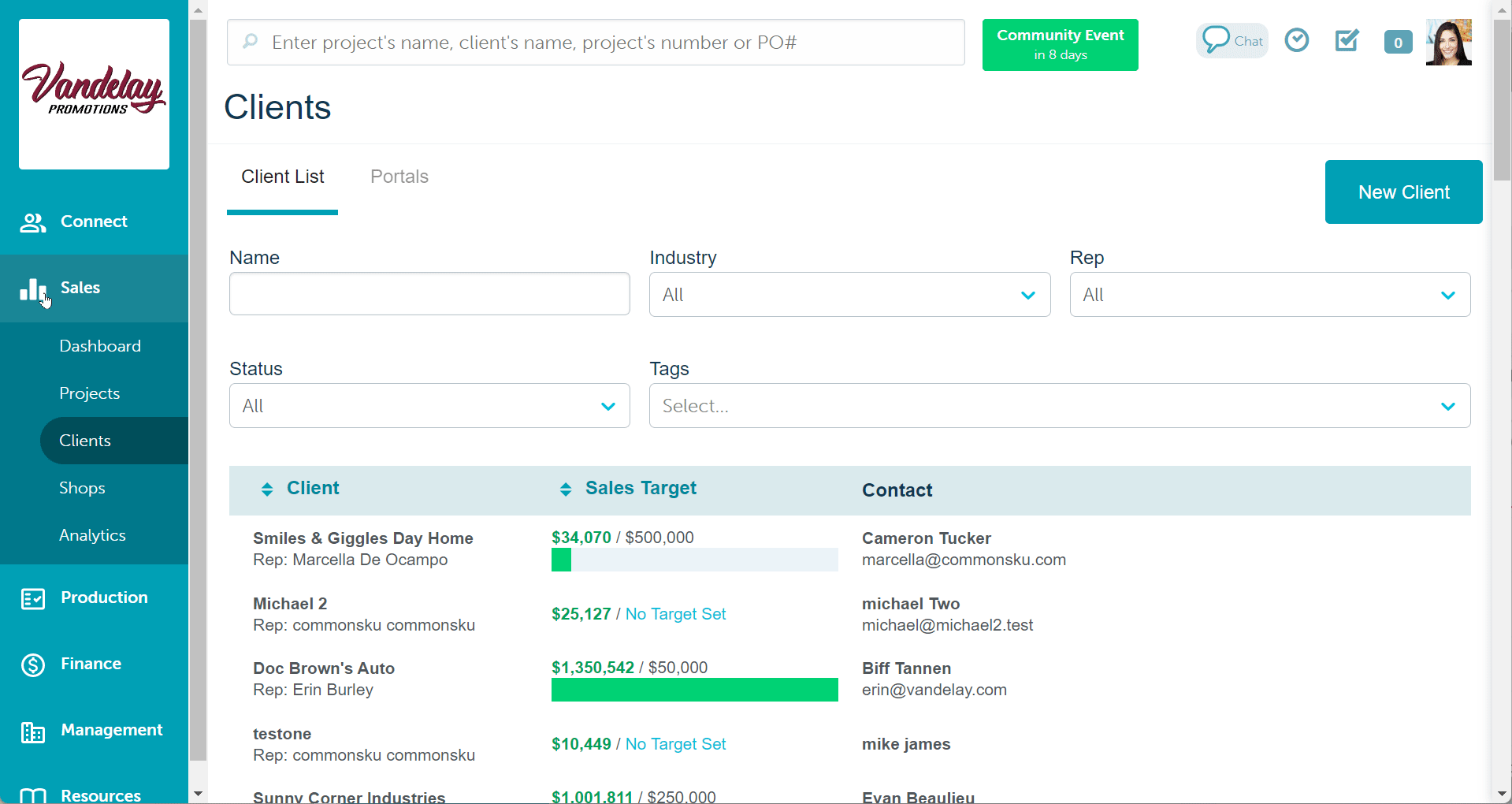Click the clock time-tracking icon

(x=1296, y=39)
